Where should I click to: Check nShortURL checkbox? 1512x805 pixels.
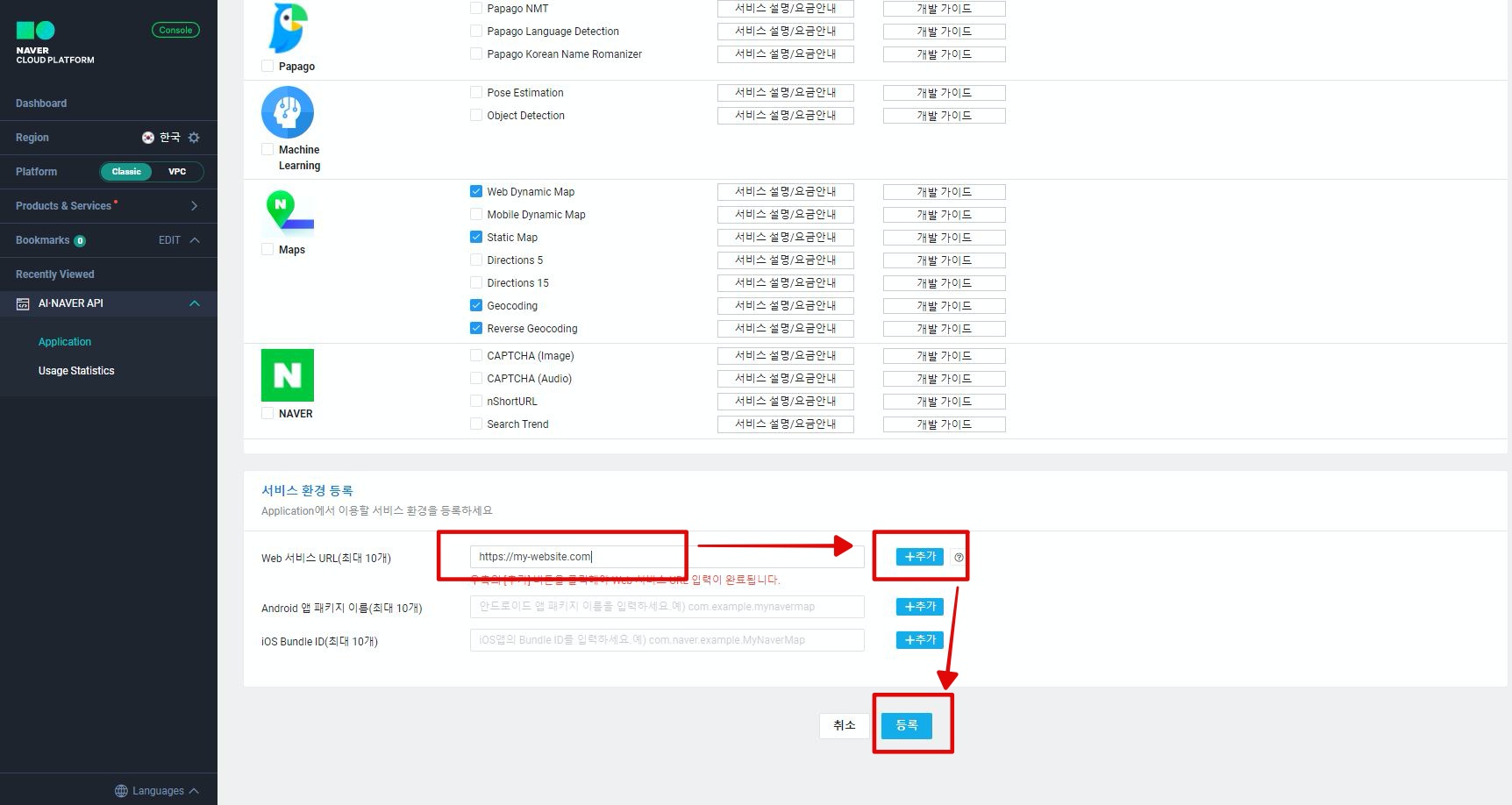tap(476, 401)
